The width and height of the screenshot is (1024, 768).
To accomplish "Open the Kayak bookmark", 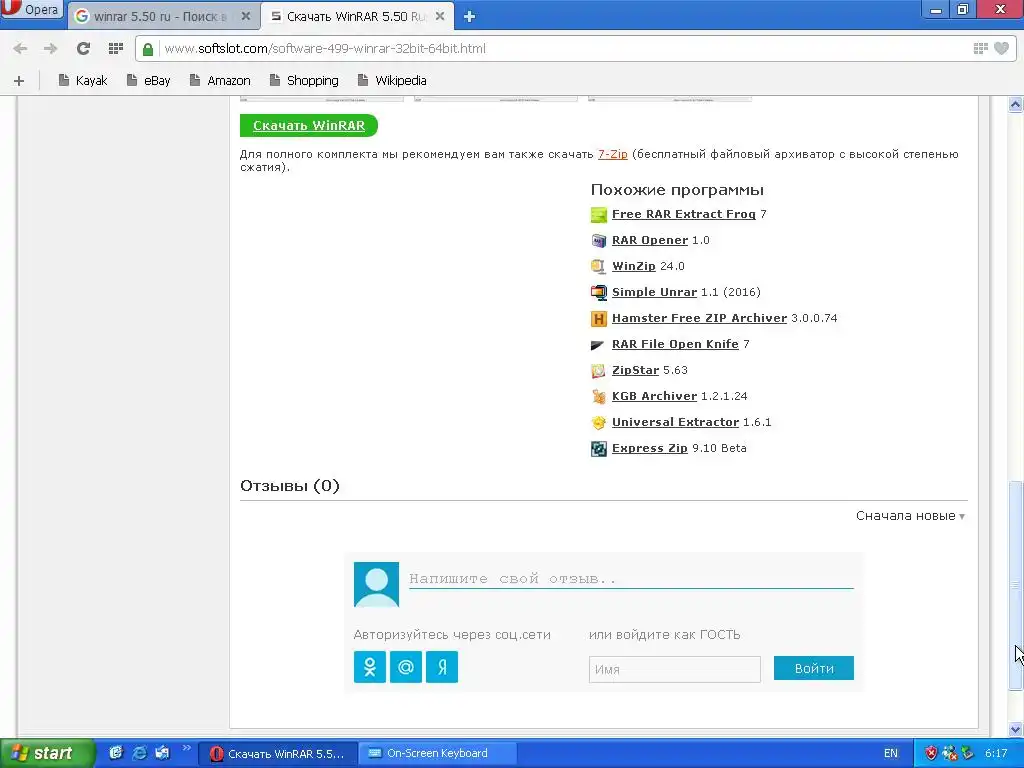I will click(82, 80).
